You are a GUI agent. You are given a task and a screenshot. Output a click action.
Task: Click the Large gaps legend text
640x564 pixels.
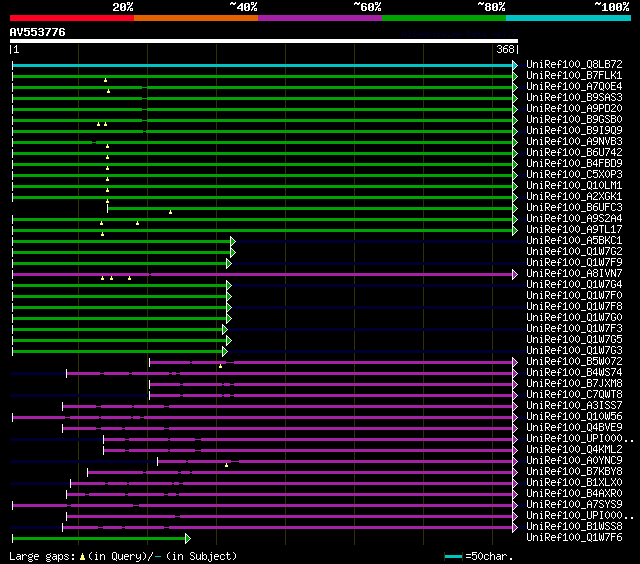point(42,556)
